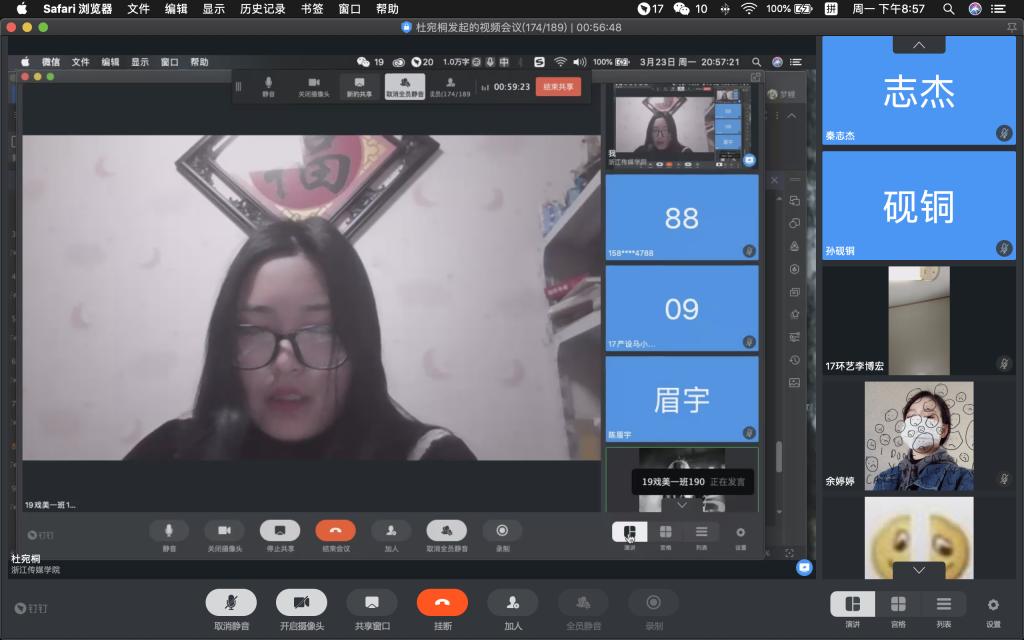Switch to 演讲 speaker view in bottom-right
Image resolution: width=1024 pixels, height=640 pixels.
(852, 604)
